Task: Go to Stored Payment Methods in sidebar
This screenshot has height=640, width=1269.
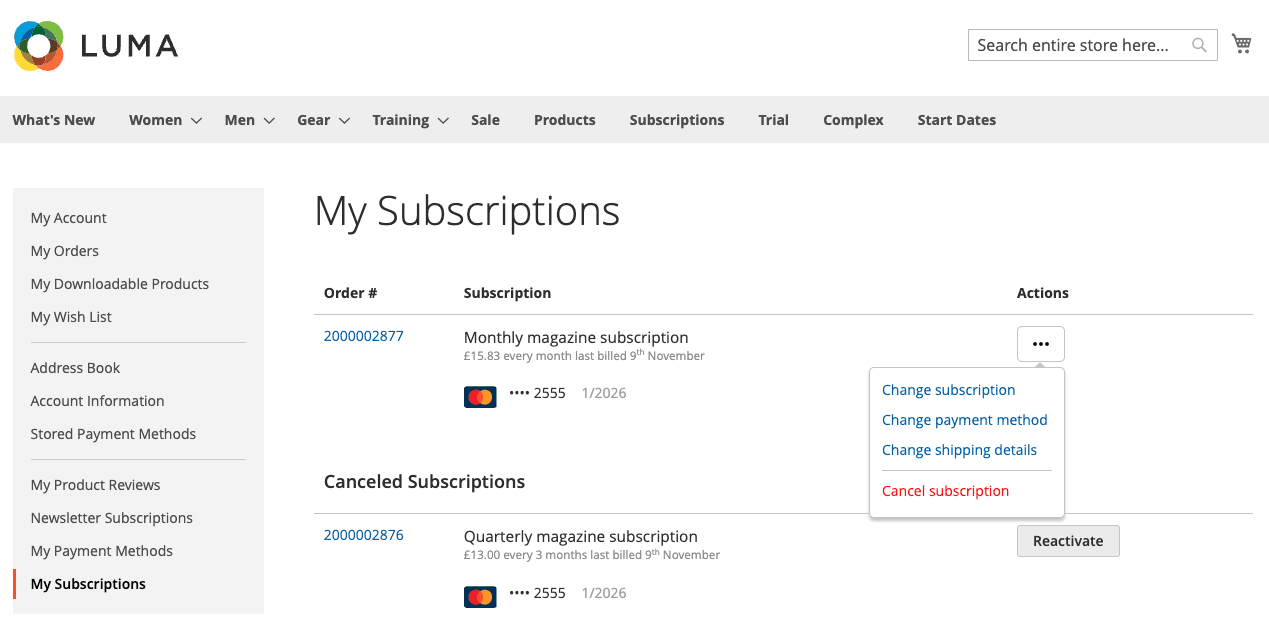Action: pyautogui.click(x=113, y=434)
